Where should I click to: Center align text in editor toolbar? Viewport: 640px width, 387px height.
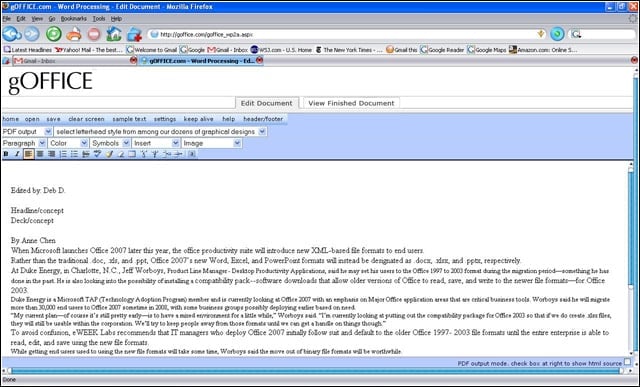pos(40,154)
